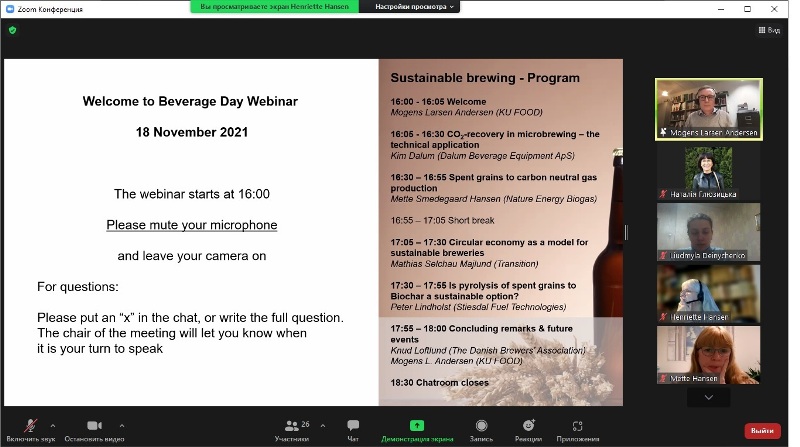The image size is (800, 447).
Task: Click muted mic icon on Liudmyla Deinychenko tile
Action: (x=663, y=255)
